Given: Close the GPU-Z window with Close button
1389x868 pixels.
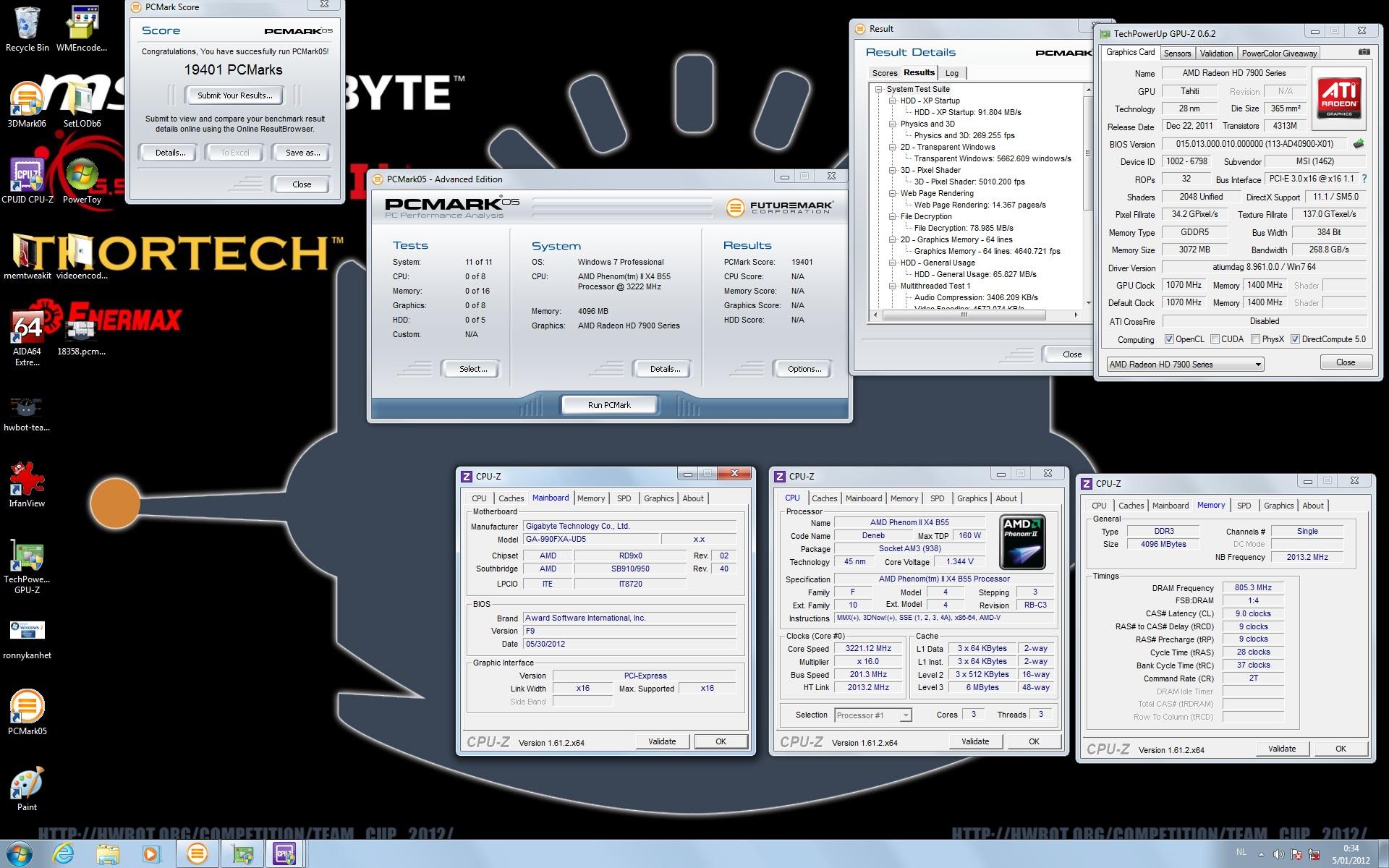Looking at the screenshot, I should click(x=1346, y=362).
